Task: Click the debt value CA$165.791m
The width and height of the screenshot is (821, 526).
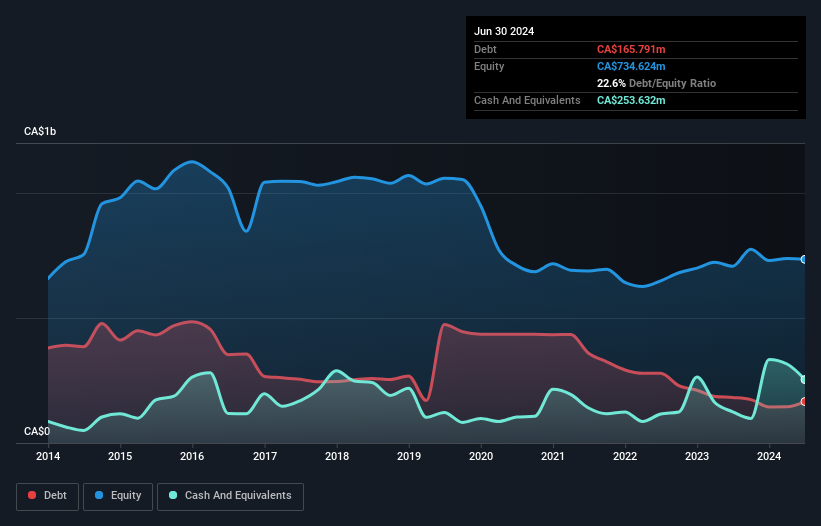Action: tap(631, 49)
